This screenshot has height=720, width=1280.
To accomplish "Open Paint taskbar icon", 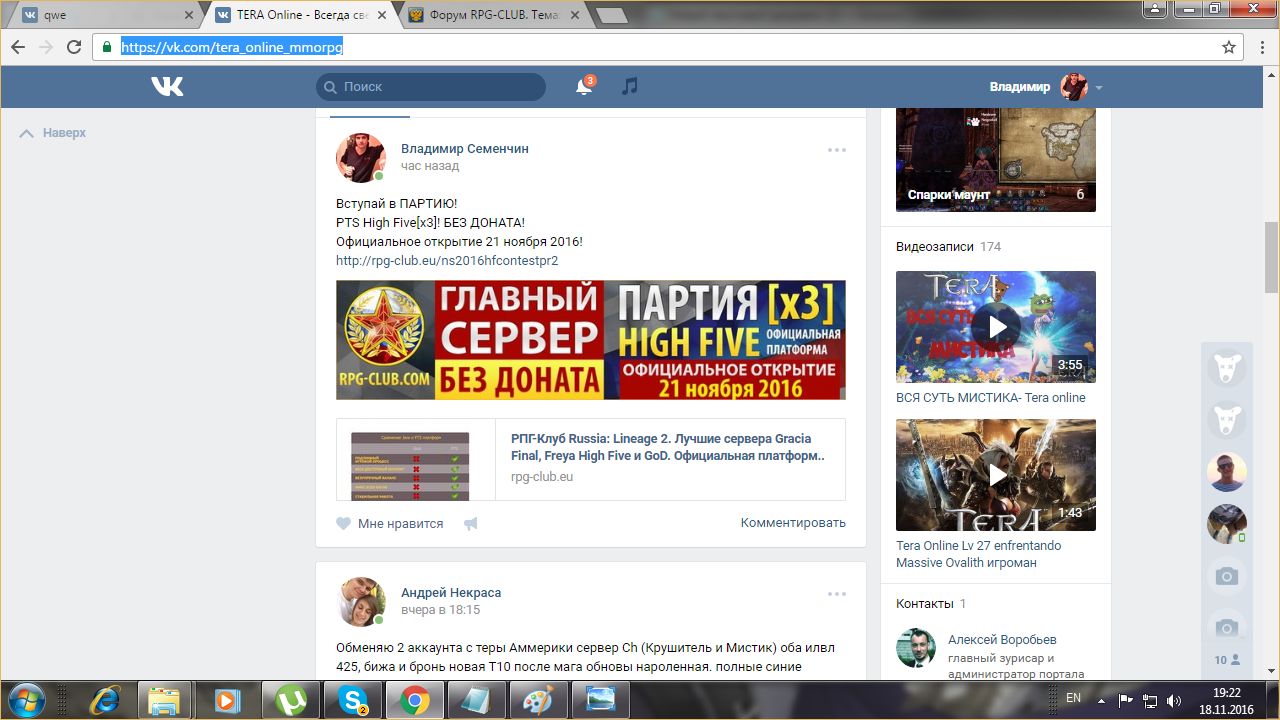I will pos(539,700).
